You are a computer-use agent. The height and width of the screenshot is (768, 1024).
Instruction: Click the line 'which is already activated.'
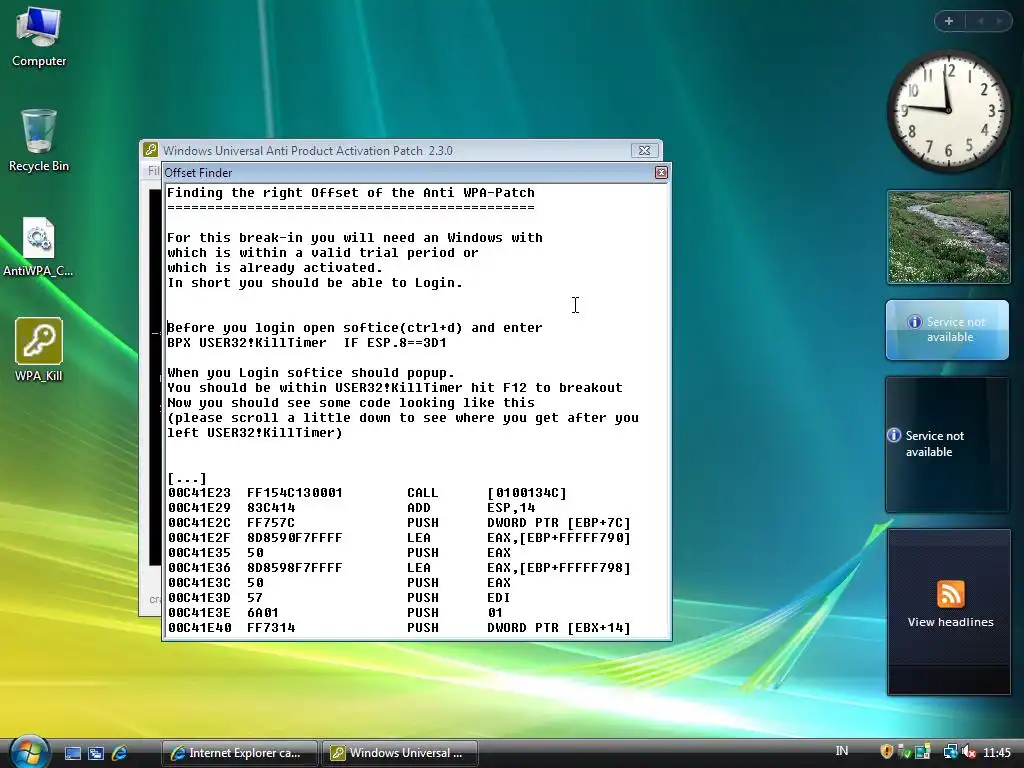pyautogui.click(x=275, y=268)
